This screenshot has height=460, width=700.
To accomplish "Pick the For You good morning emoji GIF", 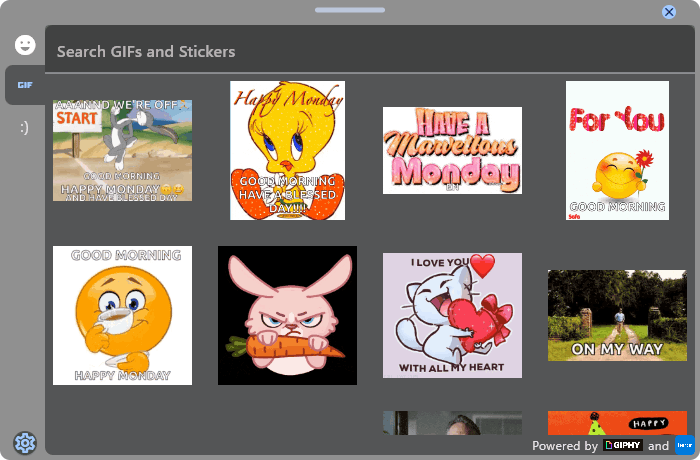I will 617,150.
